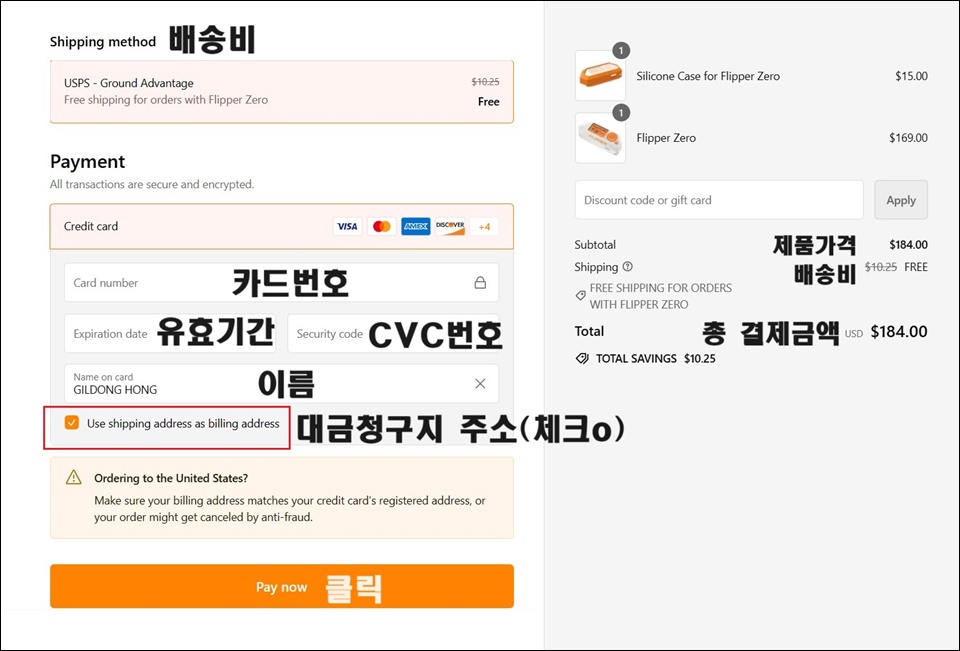Select USPS Ground Advantage shipping method

(x=282, y=91)
